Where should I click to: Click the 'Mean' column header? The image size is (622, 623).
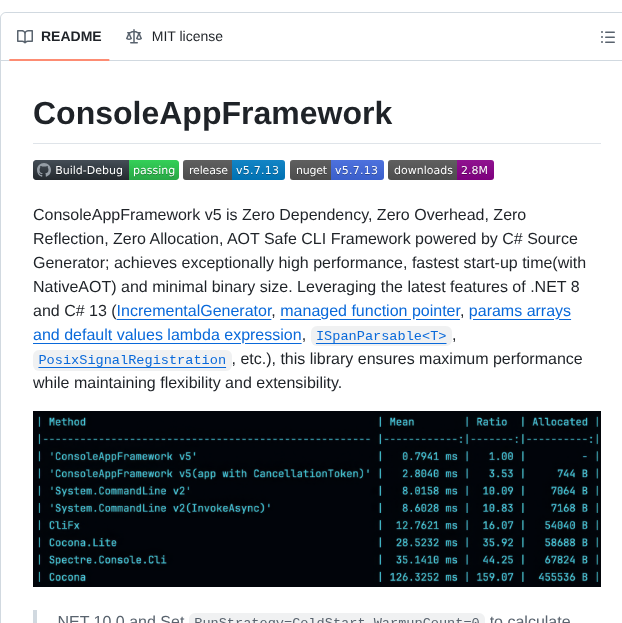pyautogui.click(x=402, y=422)
